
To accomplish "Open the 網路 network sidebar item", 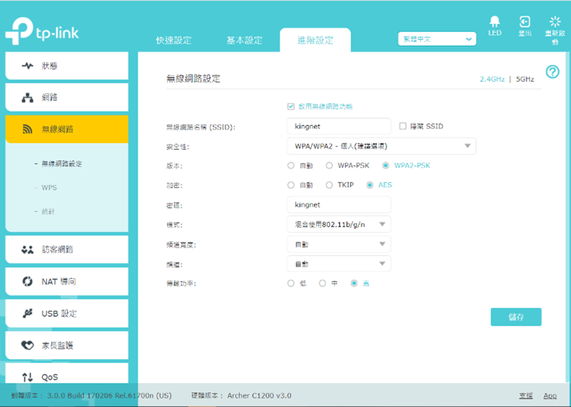I will [67, 98].
